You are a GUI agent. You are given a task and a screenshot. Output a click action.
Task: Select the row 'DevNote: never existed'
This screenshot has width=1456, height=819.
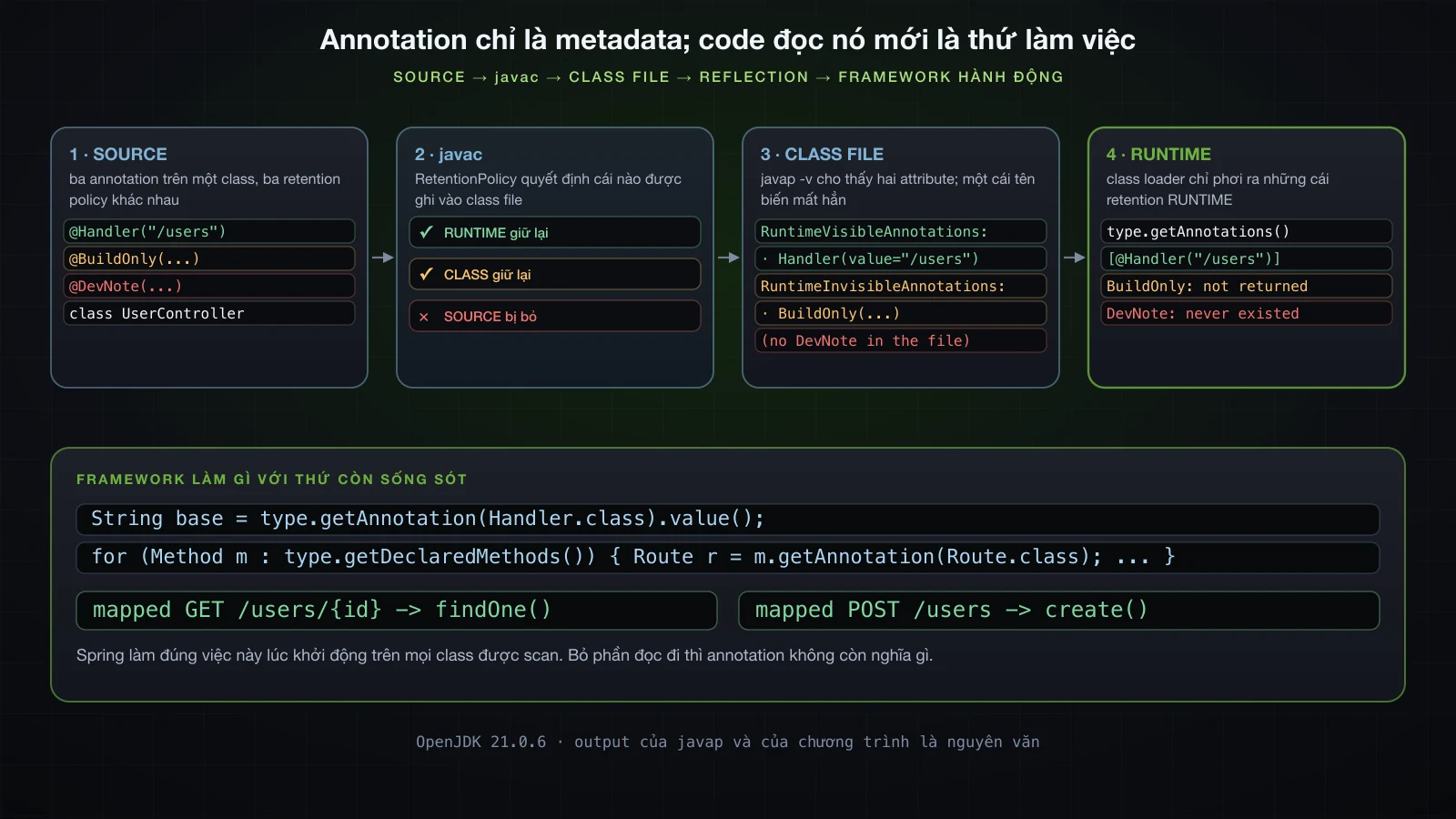[1247, 313]
